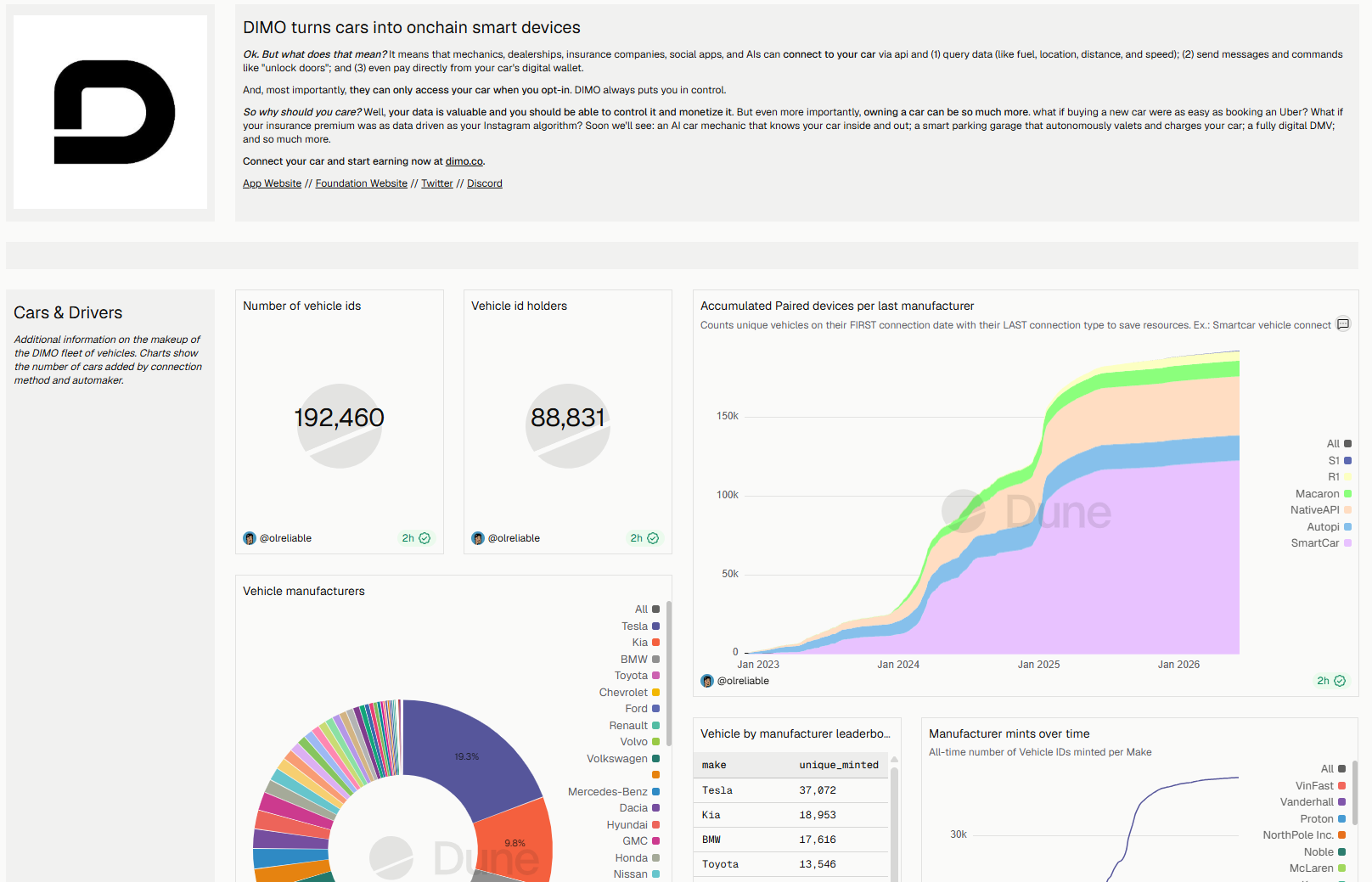
Task: Toggle Noble in Manufacturer mints legend
Action: click(x=1324, y=852)
